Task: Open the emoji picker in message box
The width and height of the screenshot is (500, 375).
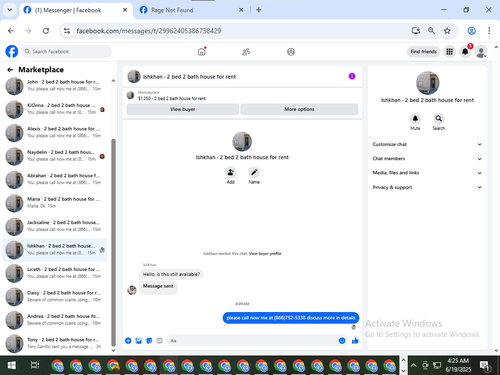Action: coord(342,340)
